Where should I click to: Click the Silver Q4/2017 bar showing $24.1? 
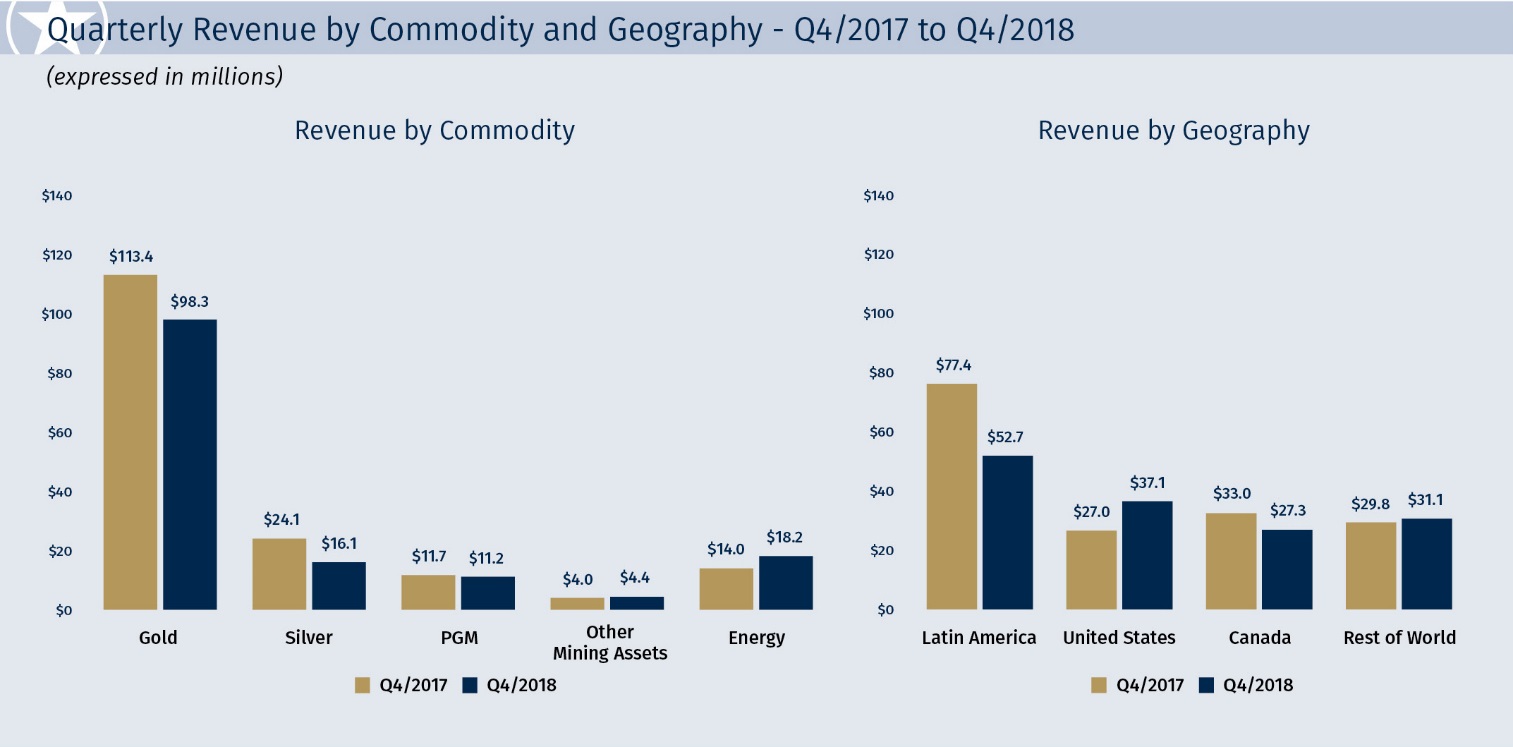click(279, 574)
